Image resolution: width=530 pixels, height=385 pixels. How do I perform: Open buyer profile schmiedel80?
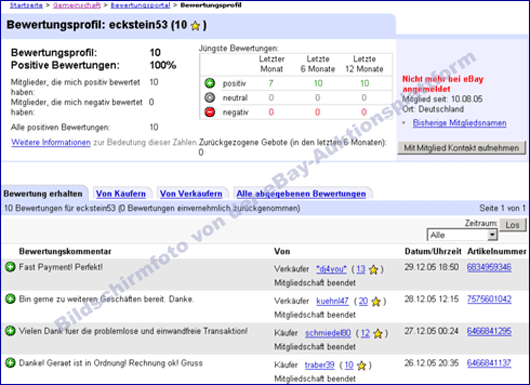tap(328, 333)
